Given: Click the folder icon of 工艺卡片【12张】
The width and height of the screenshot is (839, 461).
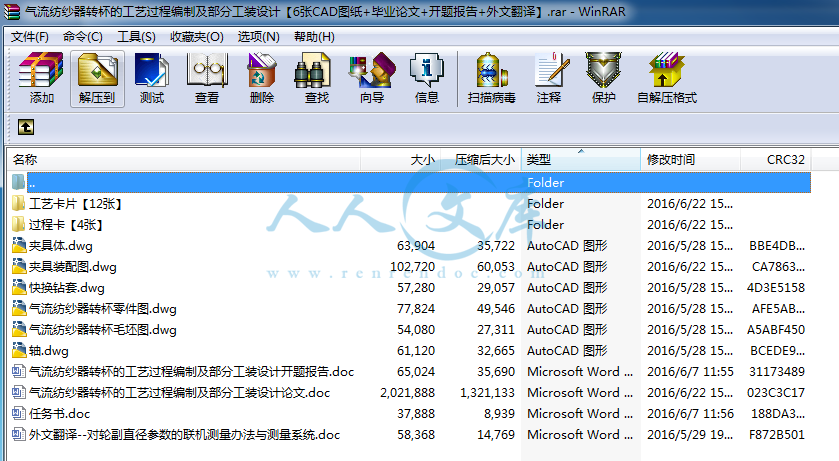Looking at the screenshot, I should coord(19,203).
